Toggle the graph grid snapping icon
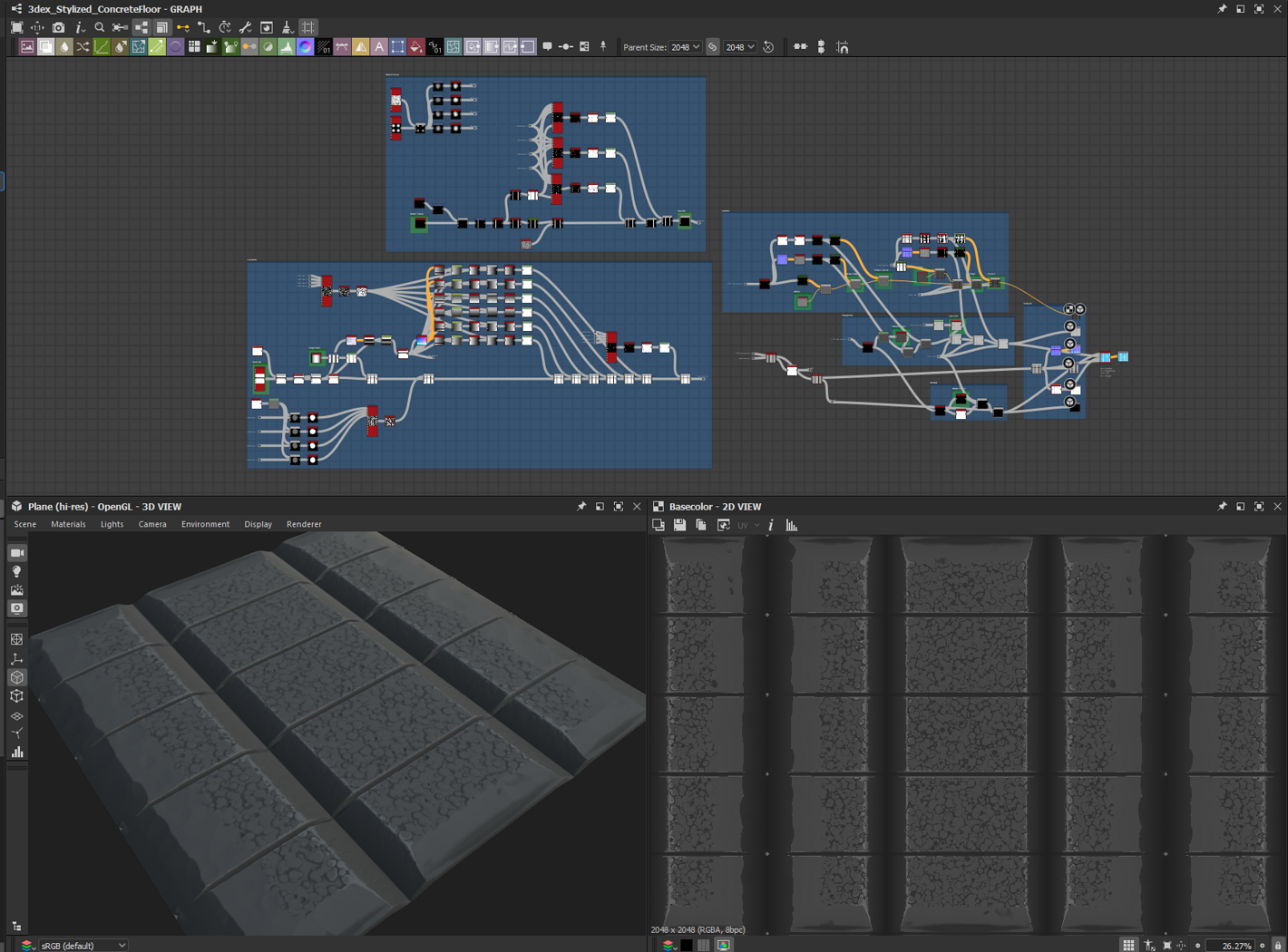This screenshot has height=952, width=1288. pyautogui.click(x=308, y=27)
